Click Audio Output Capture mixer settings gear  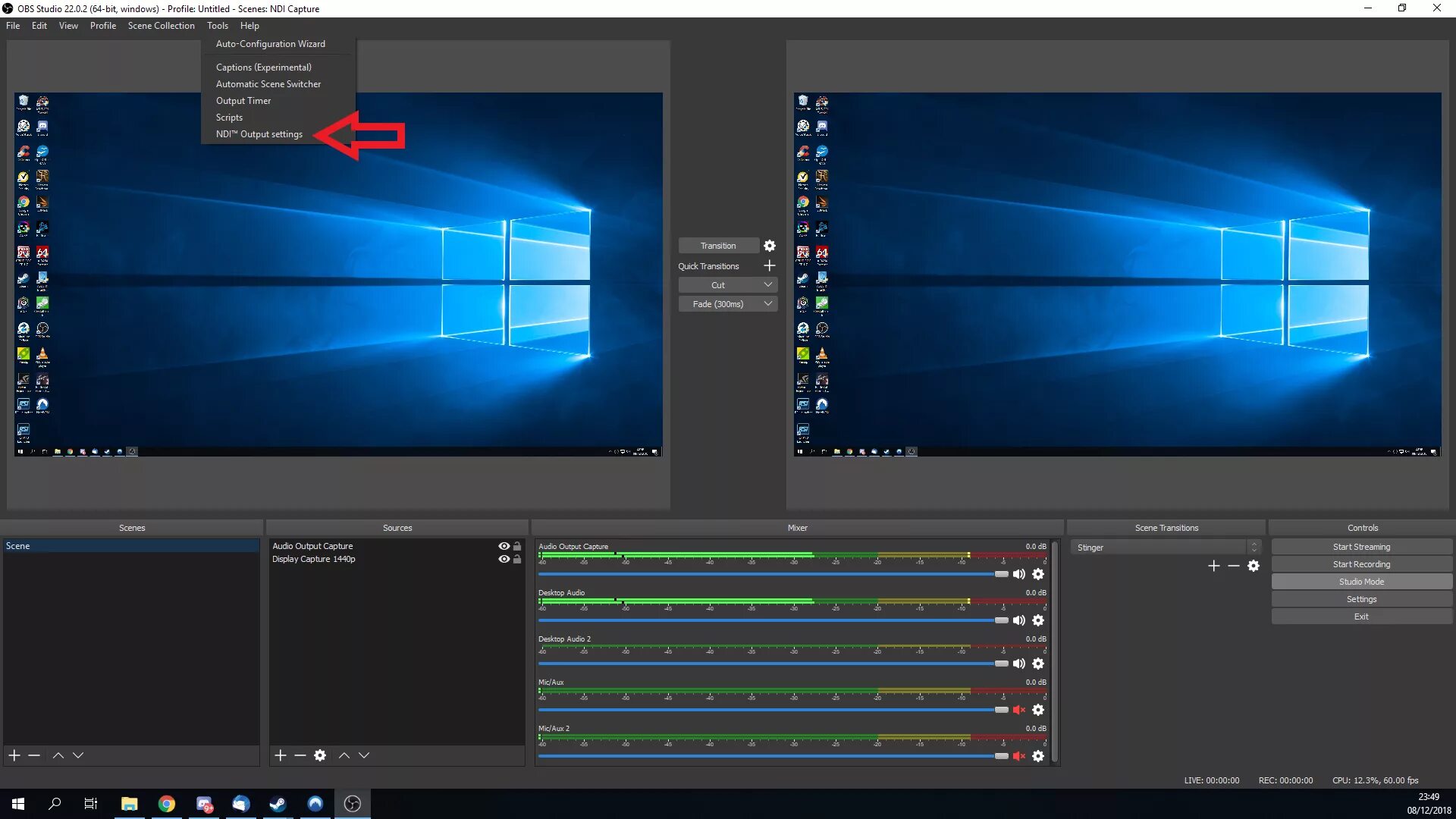pyautogui.click(x=1038, y=573)
